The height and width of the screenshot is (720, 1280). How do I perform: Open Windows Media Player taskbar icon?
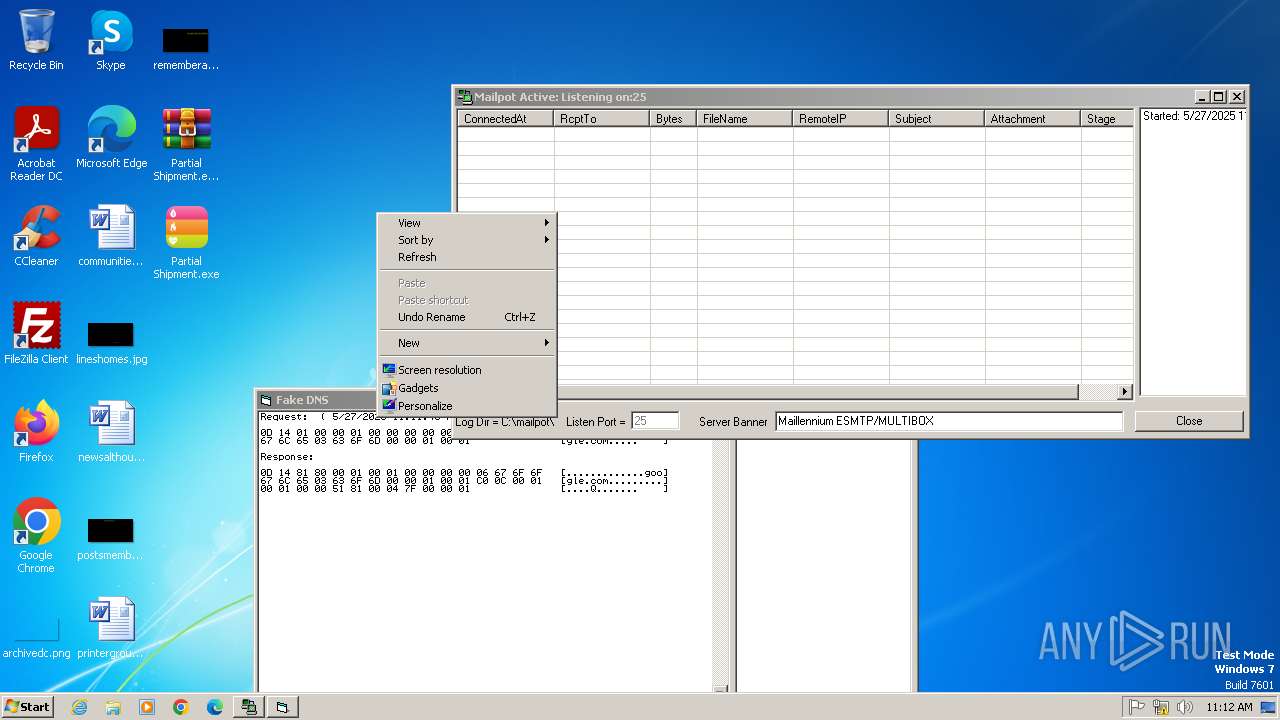pyautogui.click(x=147, y=707)
